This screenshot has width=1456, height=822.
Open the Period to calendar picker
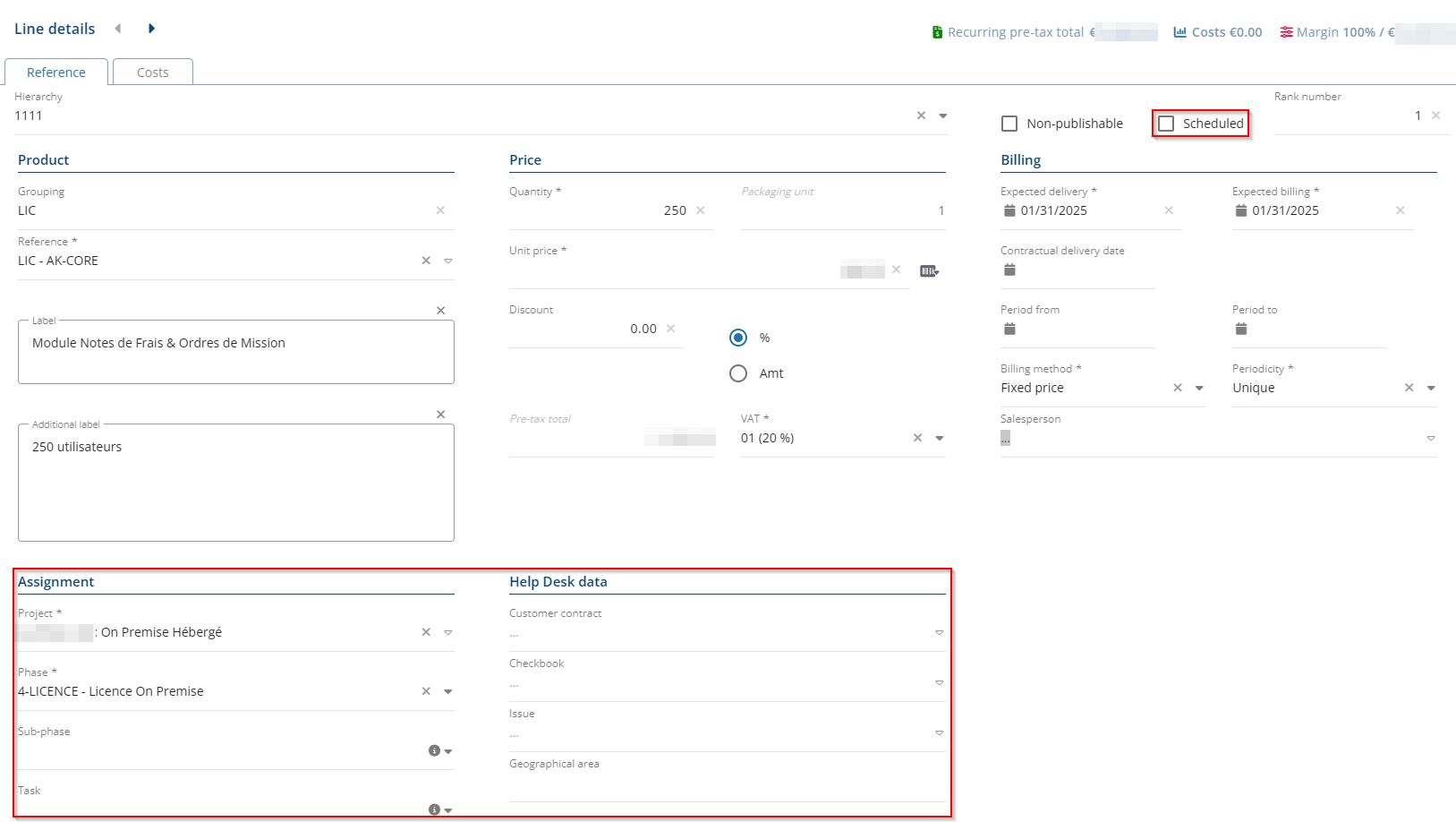click(x=1241, y=329)
